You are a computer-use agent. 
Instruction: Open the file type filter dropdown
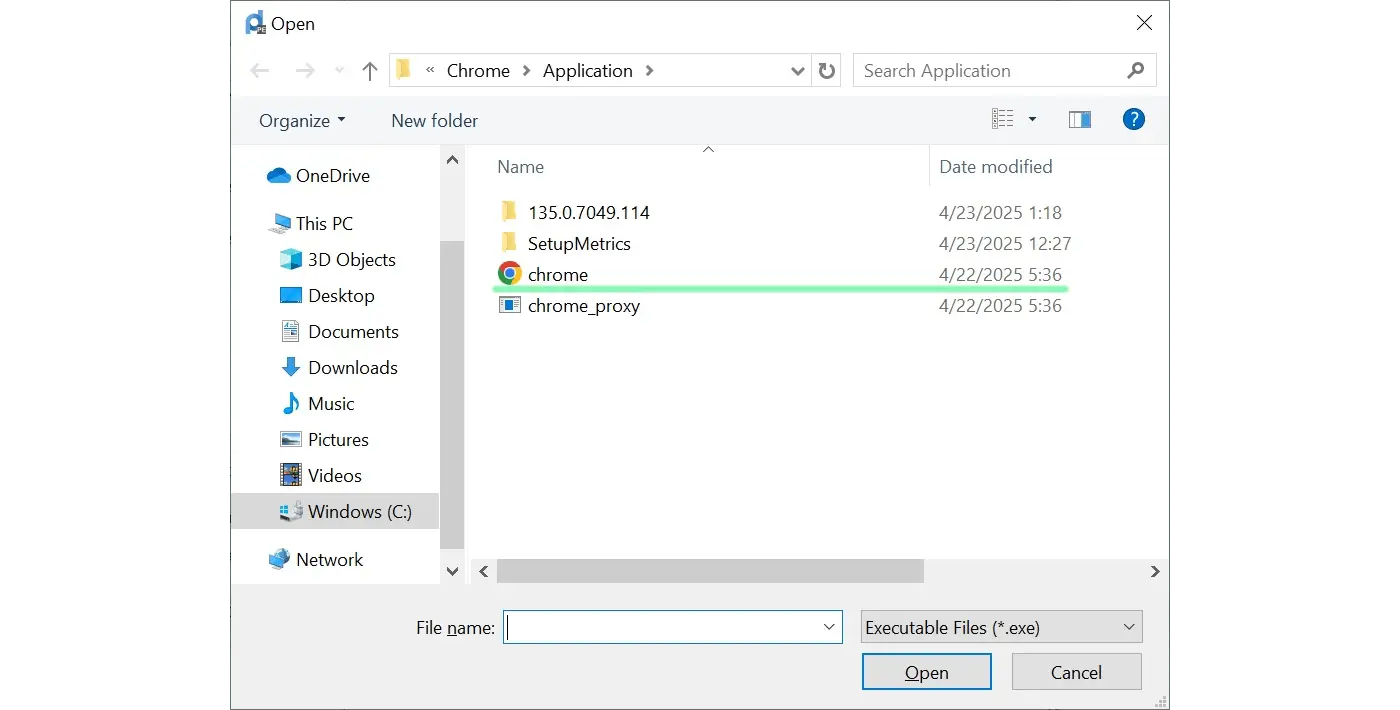click(1001, 627)
